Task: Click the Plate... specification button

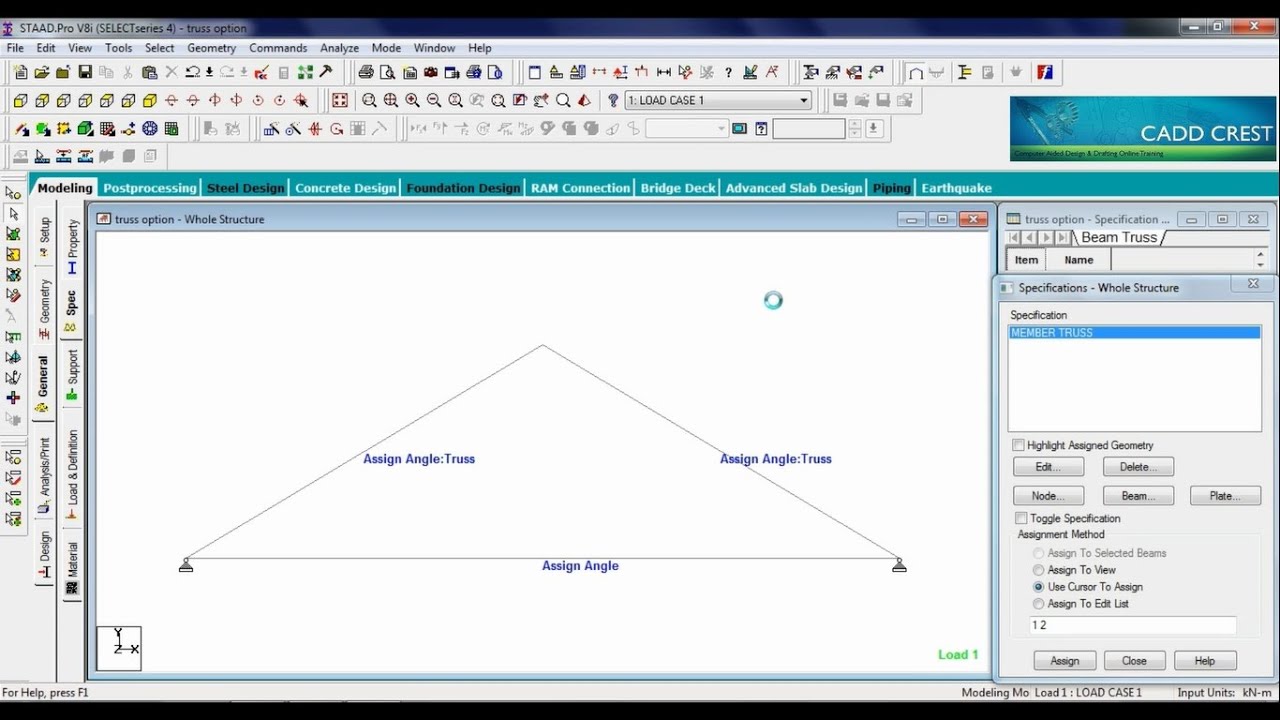Action: pyautogui.click(x=1225, y=496)
